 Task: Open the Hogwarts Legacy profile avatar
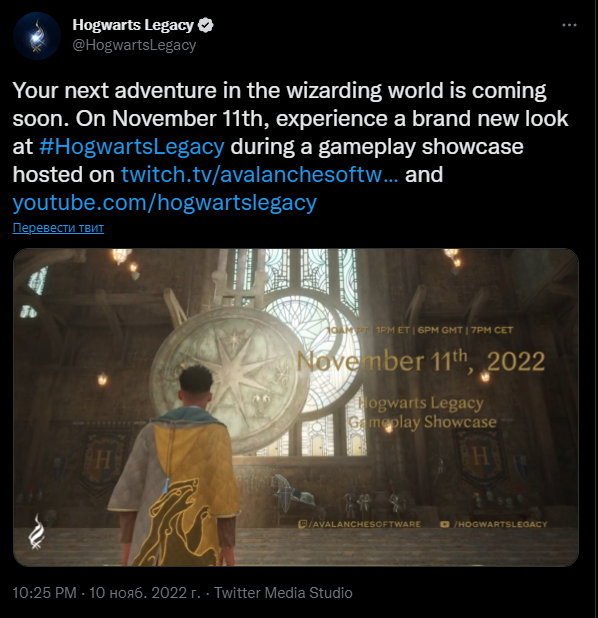(37, 36)
